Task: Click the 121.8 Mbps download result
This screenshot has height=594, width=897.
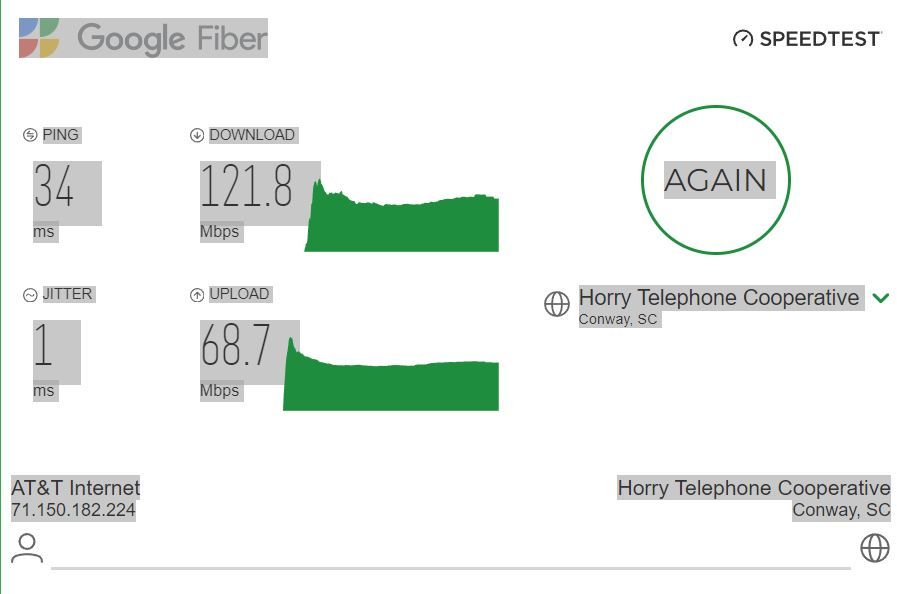Action: [x=247, y=186]
